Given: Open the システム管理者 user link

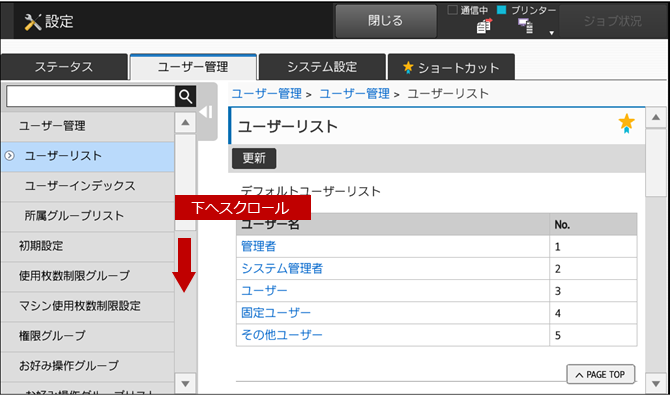Looking at the screenshot, I should [x=282, y=269].
